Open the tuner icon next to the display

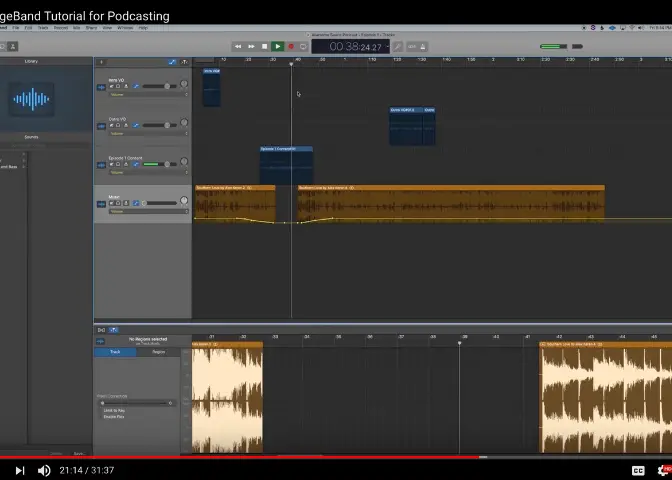(x=398, y=46)
